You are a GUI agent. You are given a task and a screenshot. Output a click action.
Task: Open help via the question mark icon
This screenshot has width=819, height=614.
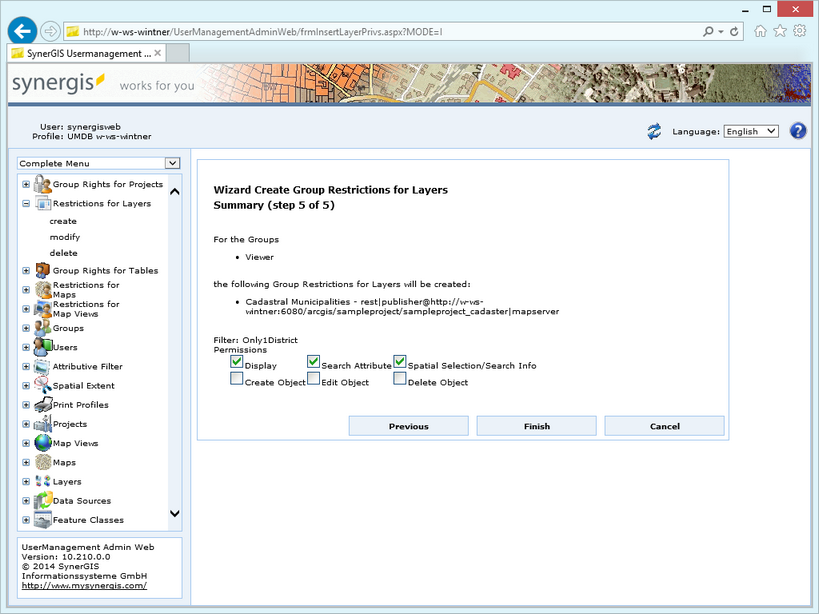click(796, 130)
